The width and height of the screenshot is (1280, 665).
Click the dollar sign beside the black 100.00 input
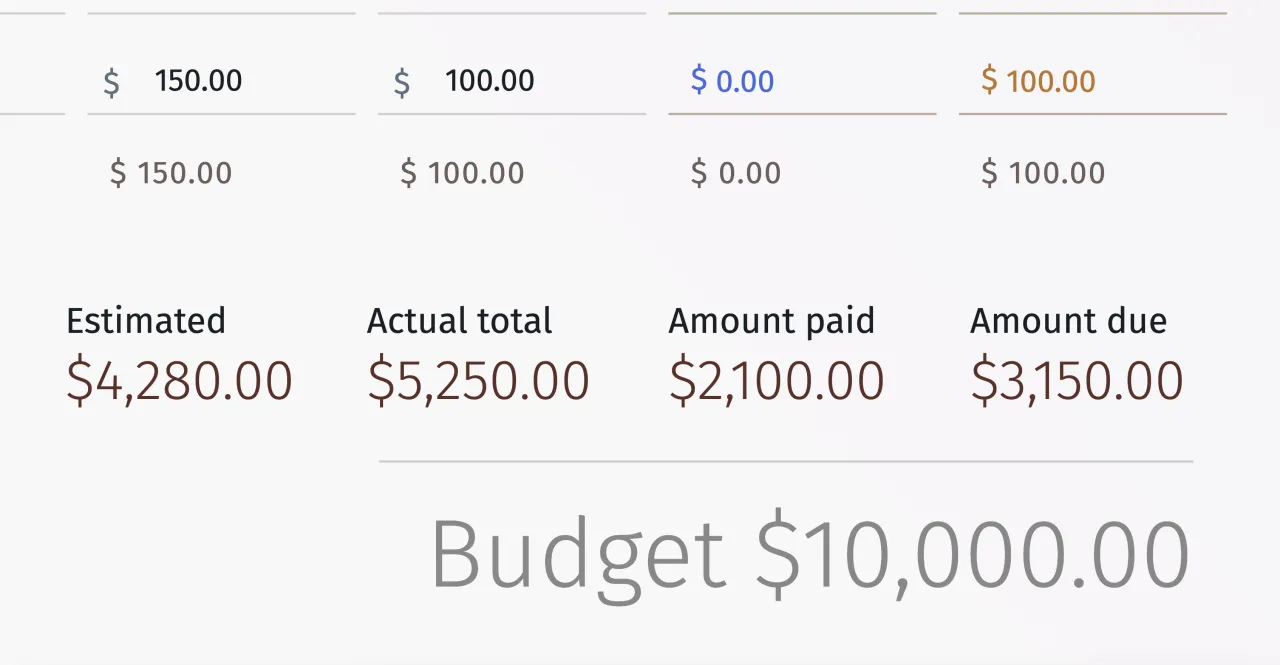[402, 82]
